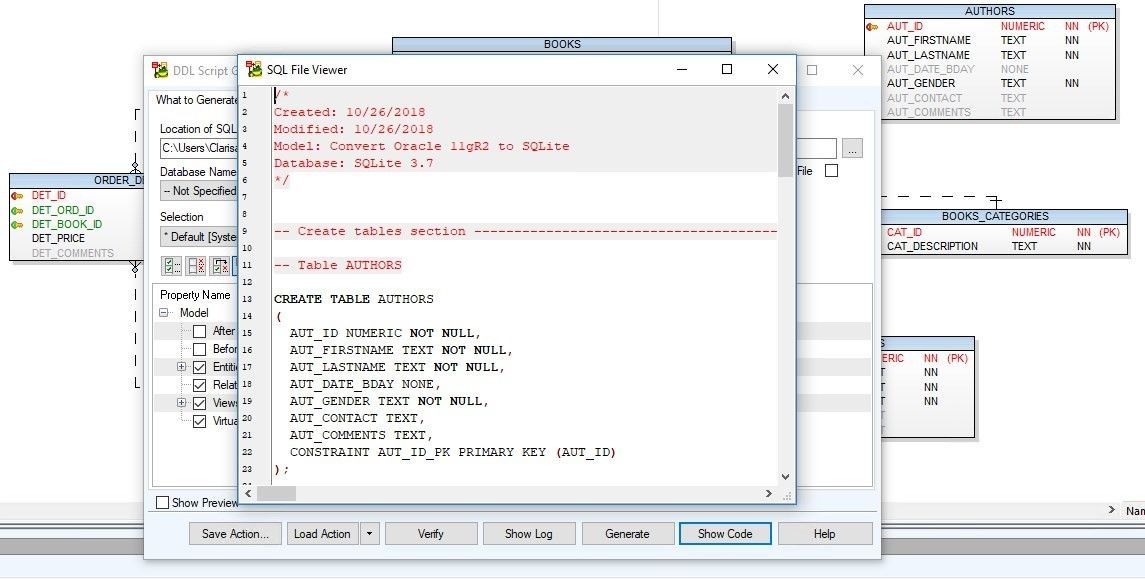Image resolution: width=1145 pixels, height=579 pixels.
Task: Click the '-- Create tables section' comment line
Action: 524,231
